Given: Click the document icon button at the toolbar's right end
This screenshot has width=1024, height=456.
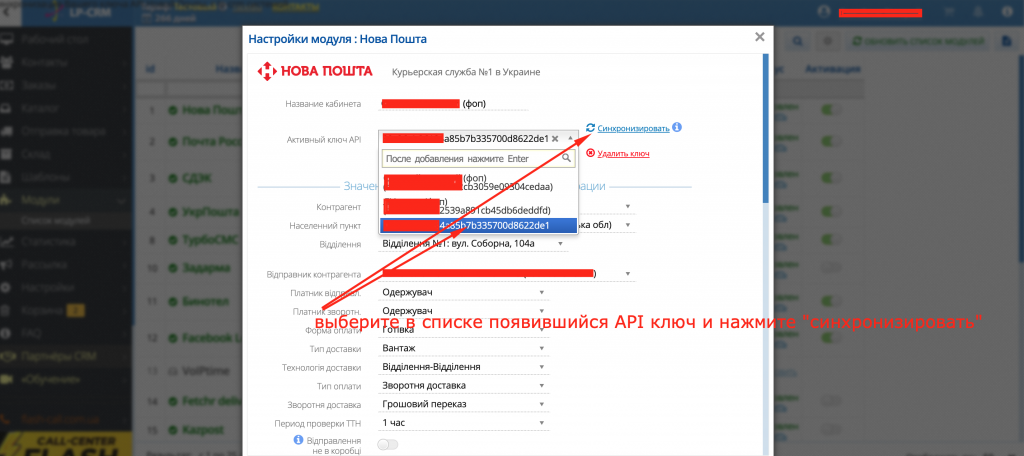Looking at the screenshot, I should (x=1007, y=41).
